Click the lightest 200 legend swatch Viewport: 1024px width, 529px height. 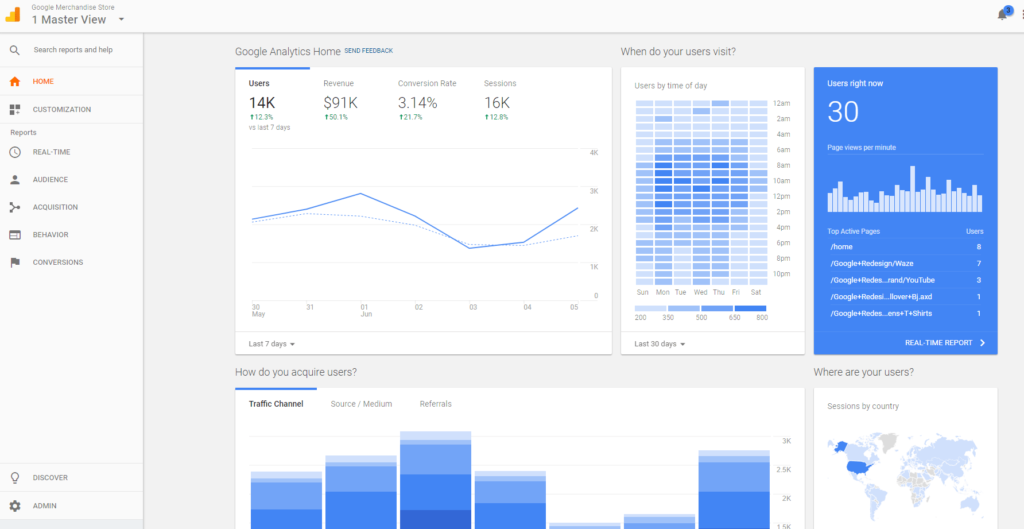(x=650, y=308)
